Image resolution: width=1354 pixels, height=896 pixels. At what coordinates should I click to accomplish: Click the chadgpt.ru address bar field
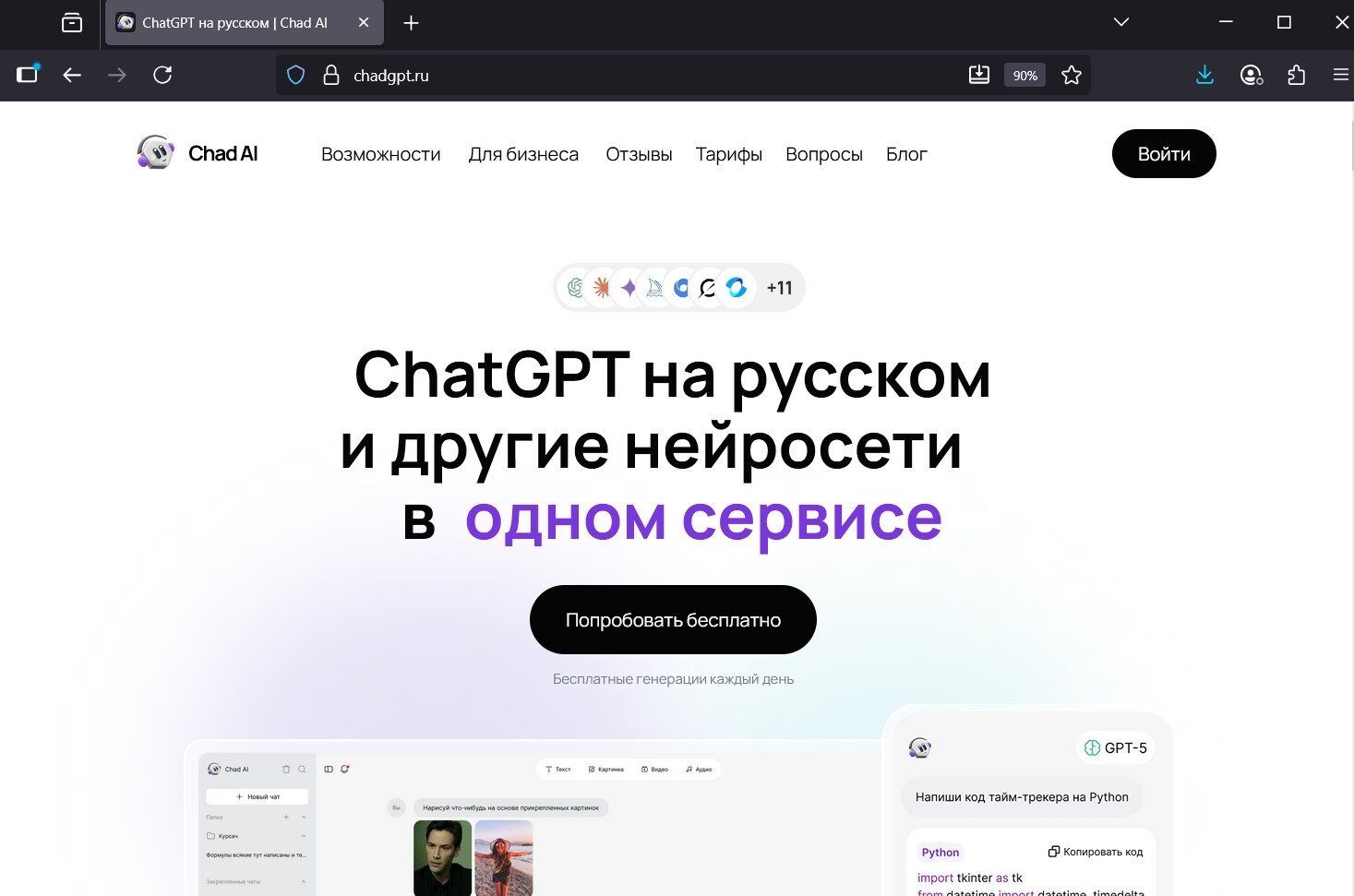(646, 76)
